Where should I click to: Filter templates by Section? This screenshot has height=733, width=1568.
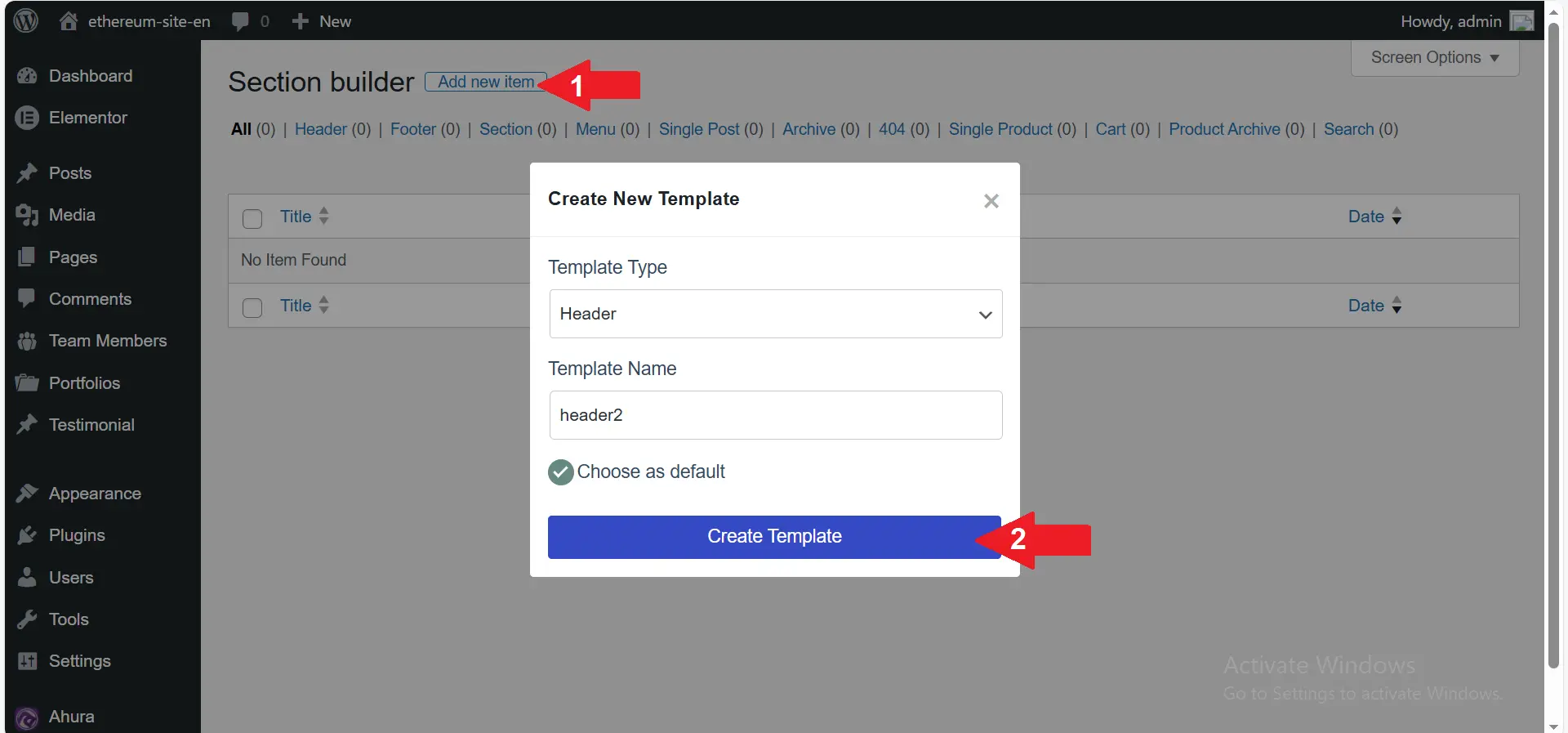(506, 129)
